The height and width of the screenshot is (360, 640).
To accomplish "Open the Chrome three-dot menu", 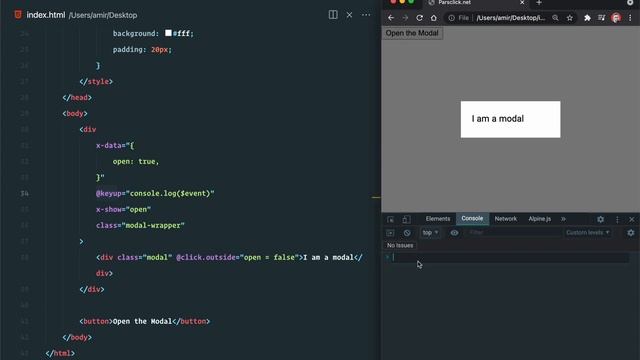I will pos(630,18).
